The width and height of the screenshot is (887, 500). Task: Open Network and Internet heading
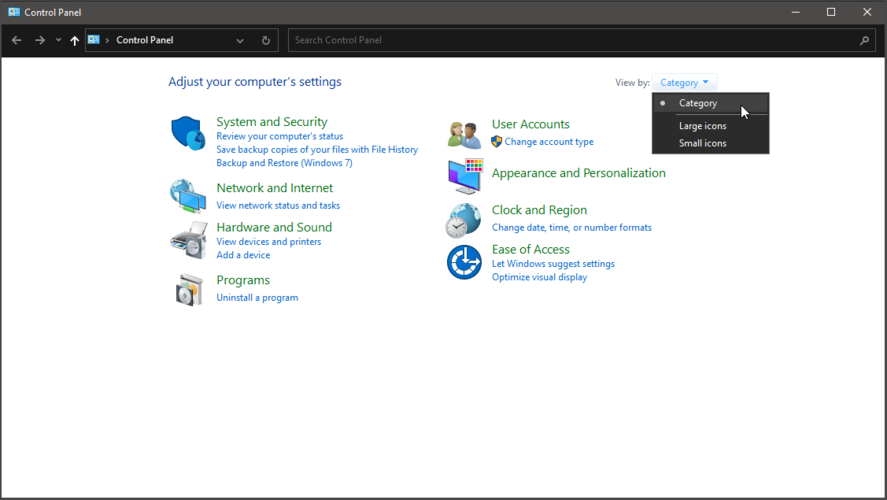tap(274, 188)
